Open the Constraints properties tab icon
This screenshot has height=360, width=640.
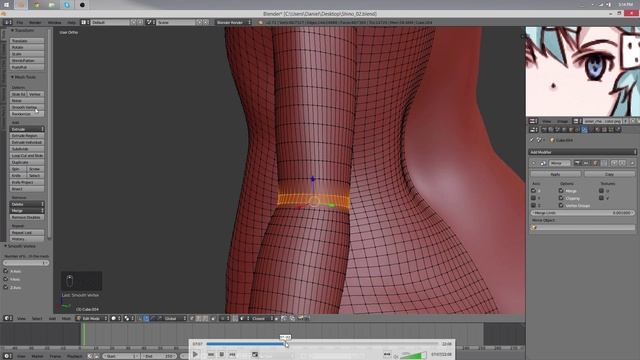[x=577, y=130]
